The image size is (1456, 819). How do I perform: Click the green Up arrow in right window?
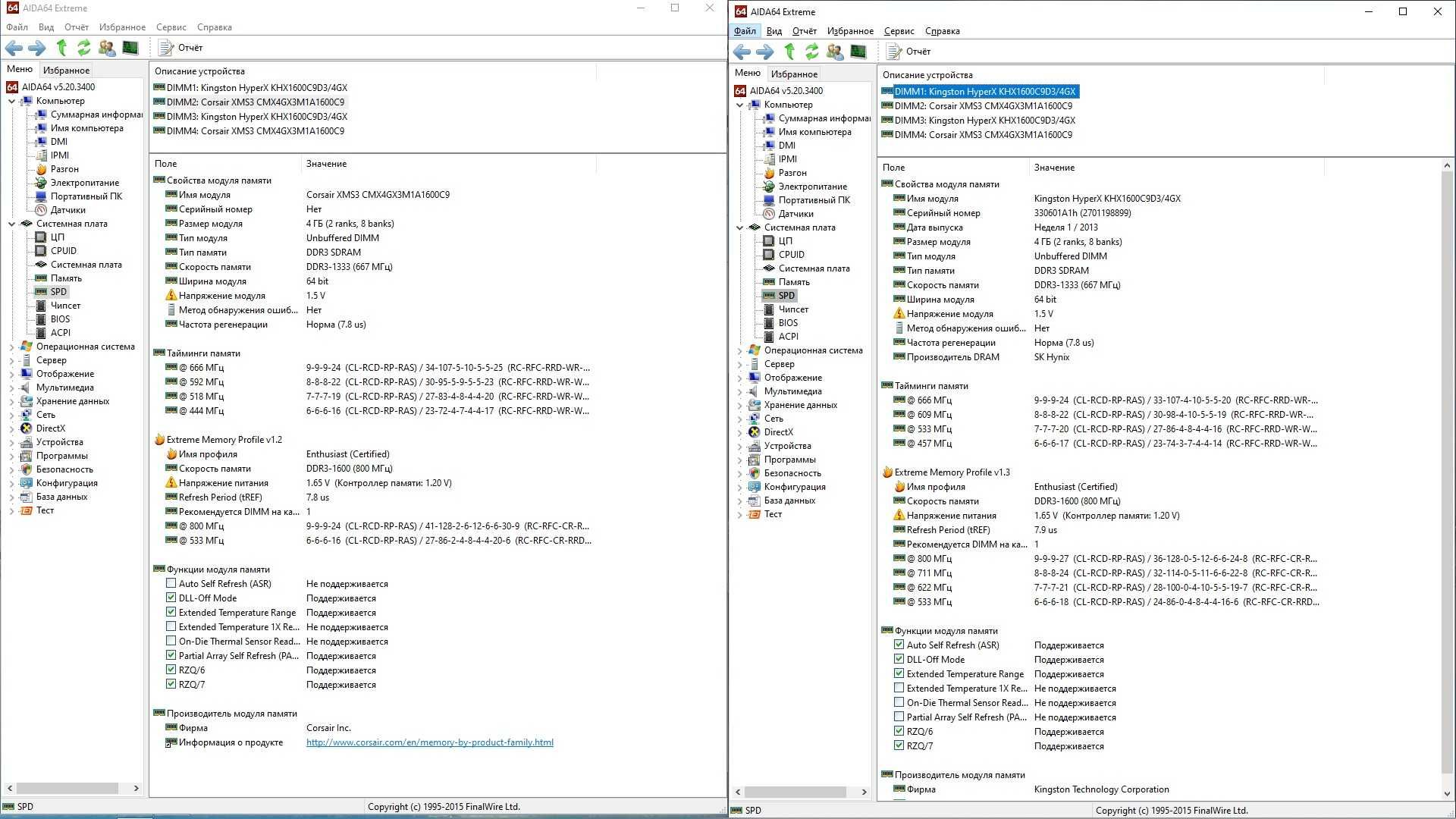point(789,52)
